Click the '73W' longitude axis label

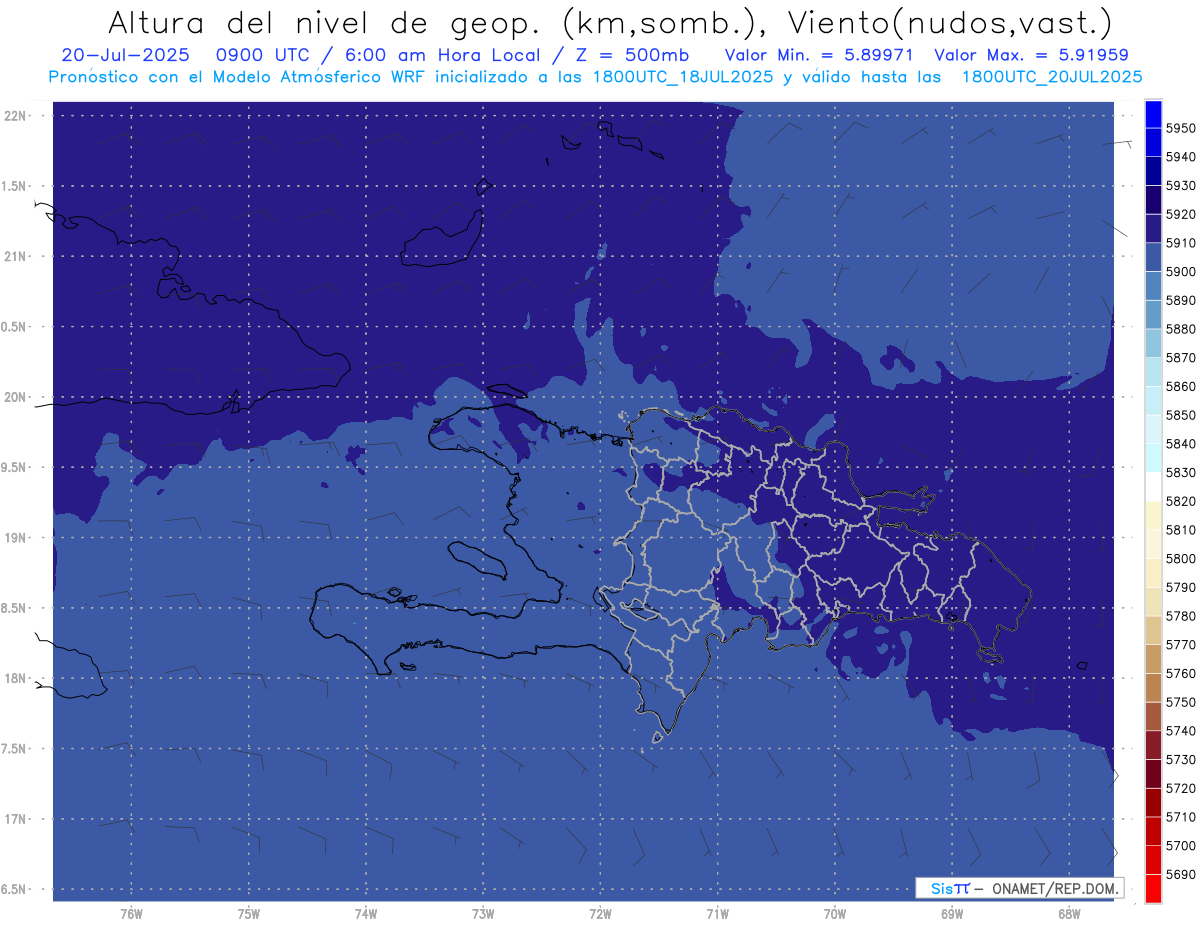[483, 914]
